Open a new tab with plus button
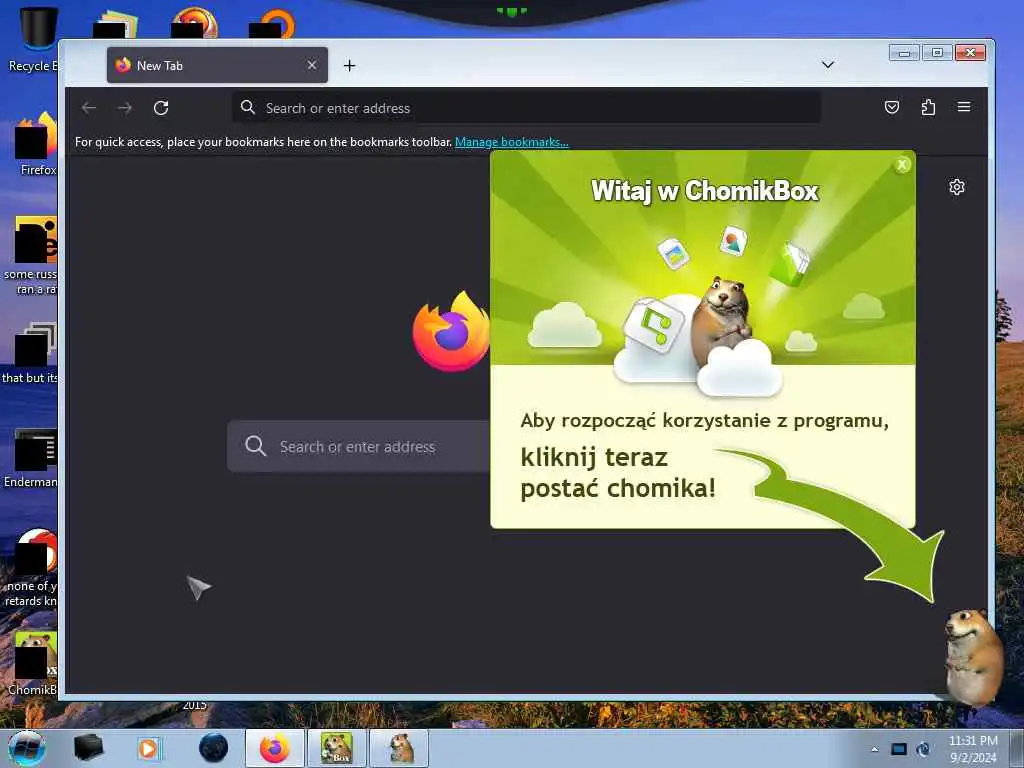 coord(349,65)
